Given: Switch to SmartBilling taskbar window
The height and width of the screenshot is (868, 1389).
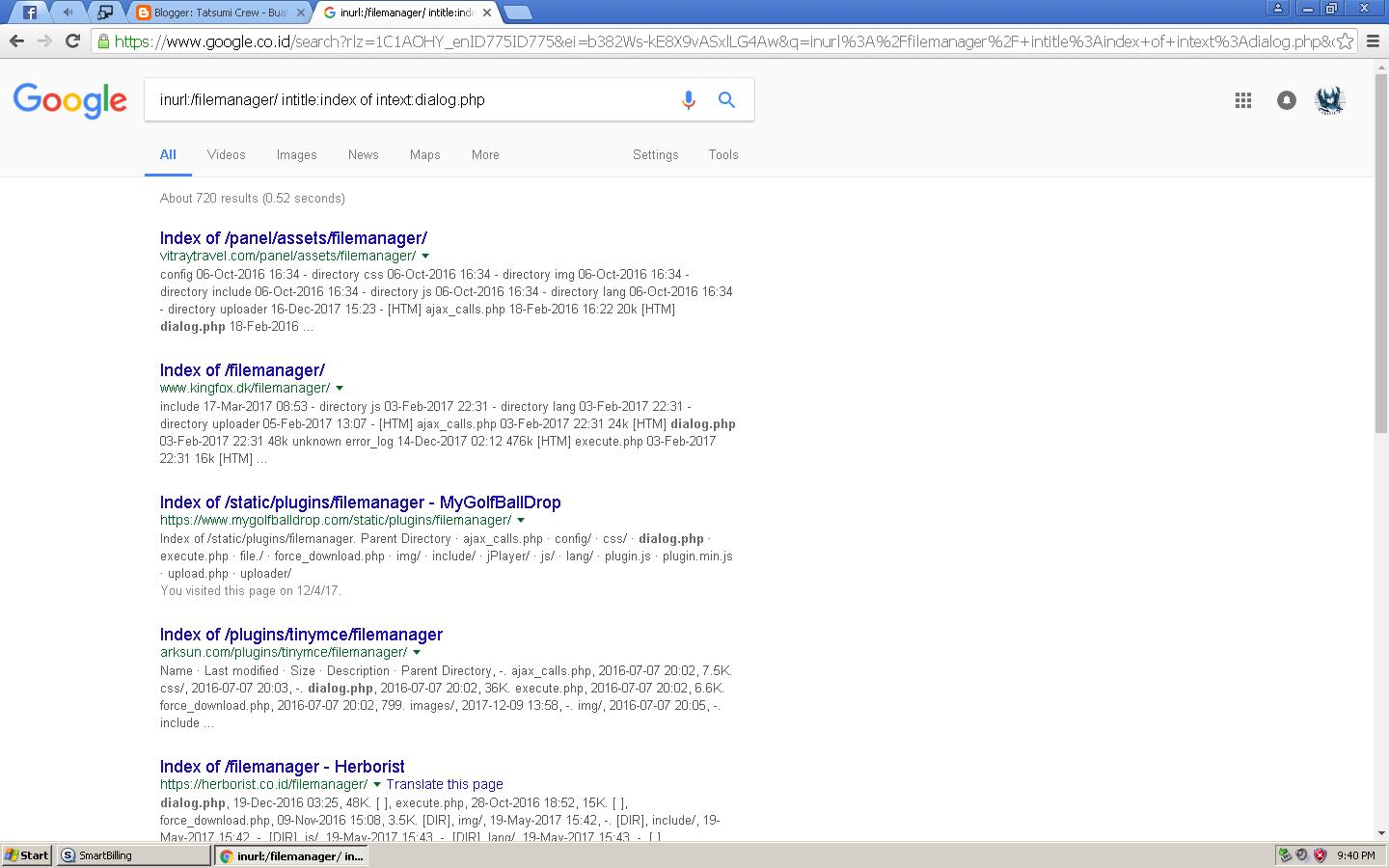Looking at the screenshot, I should pyautogui.click(x=133, y=855).
